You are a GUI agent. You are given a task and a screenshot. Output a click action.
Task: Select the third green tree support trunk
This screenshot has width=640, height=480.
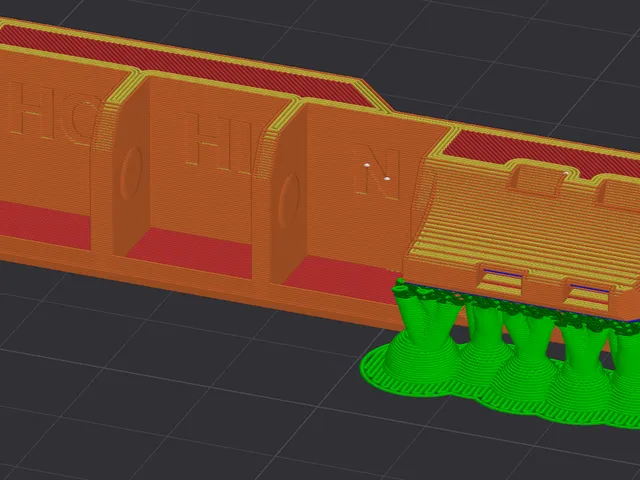tap(529, 335)
